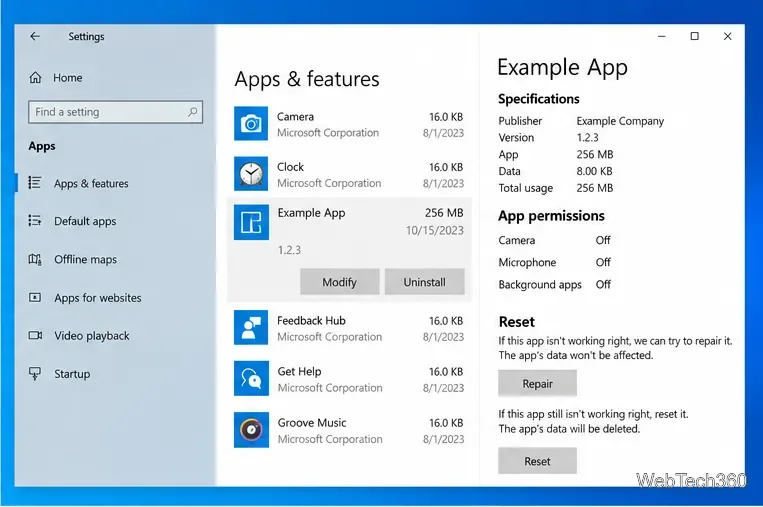763x507 pixels.
Task: Select the Camera app entry name
Action: (x=295, y=117)
